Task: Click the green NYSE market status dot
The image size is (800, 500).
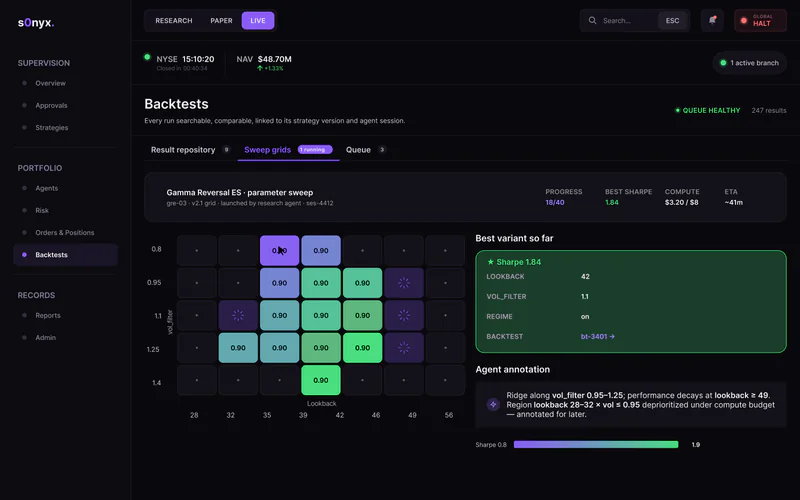Action: pos(147,57)
